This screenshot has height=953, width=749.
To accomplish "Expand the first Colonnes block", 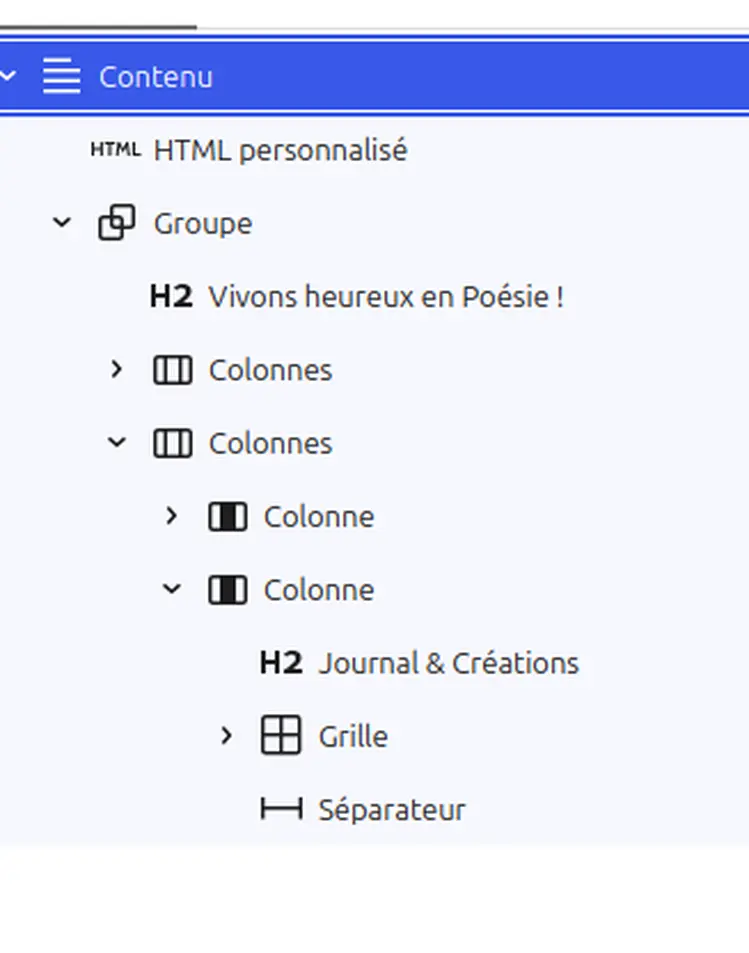I will point(117,370).
